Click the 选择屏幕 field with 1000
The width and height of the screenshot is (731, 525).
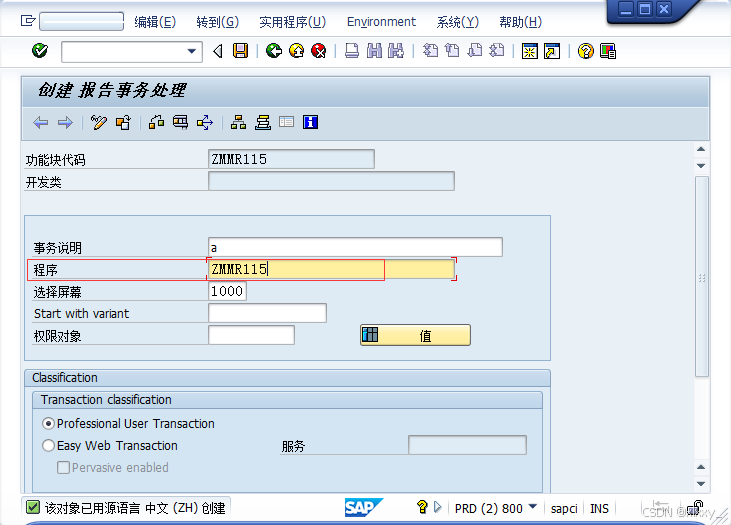(x=228, y=291)
